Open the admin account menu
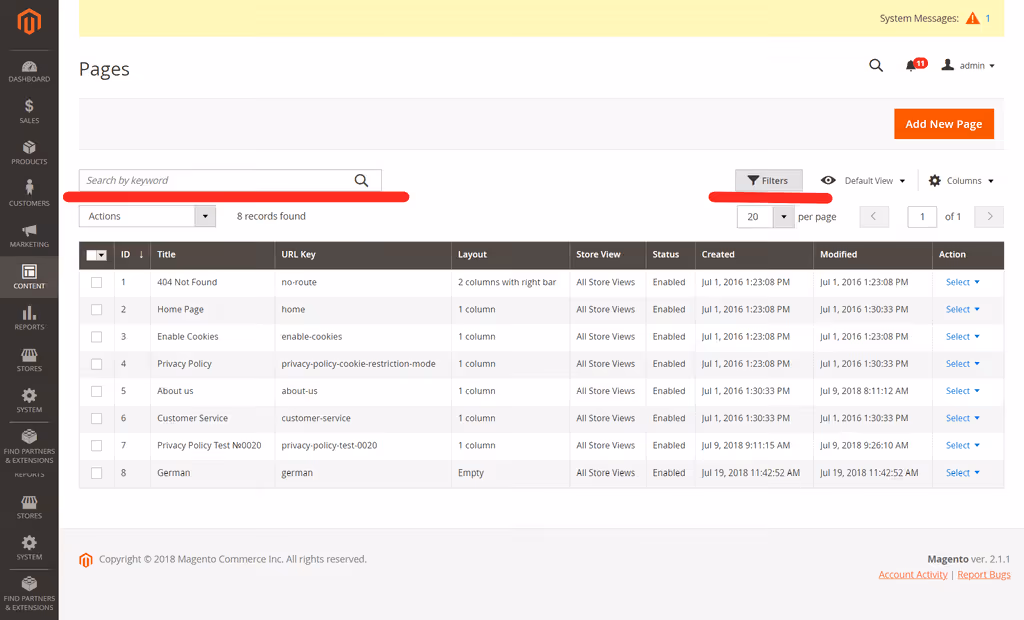This screenshot has width=1024, height=620. (x=968, y=65)
